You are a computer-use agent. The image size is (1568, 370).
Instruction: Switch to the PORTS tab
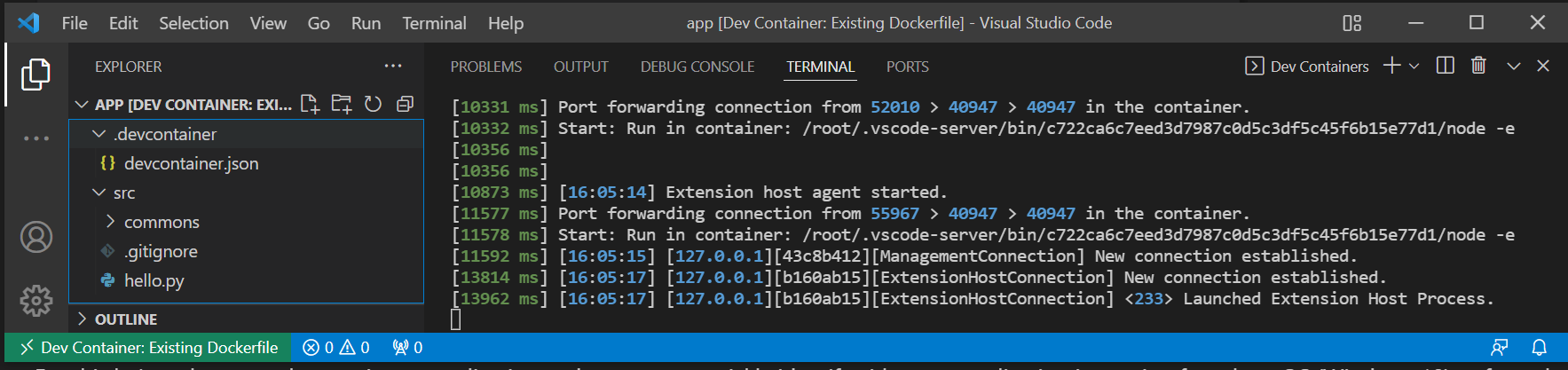[x=907, y=67]
